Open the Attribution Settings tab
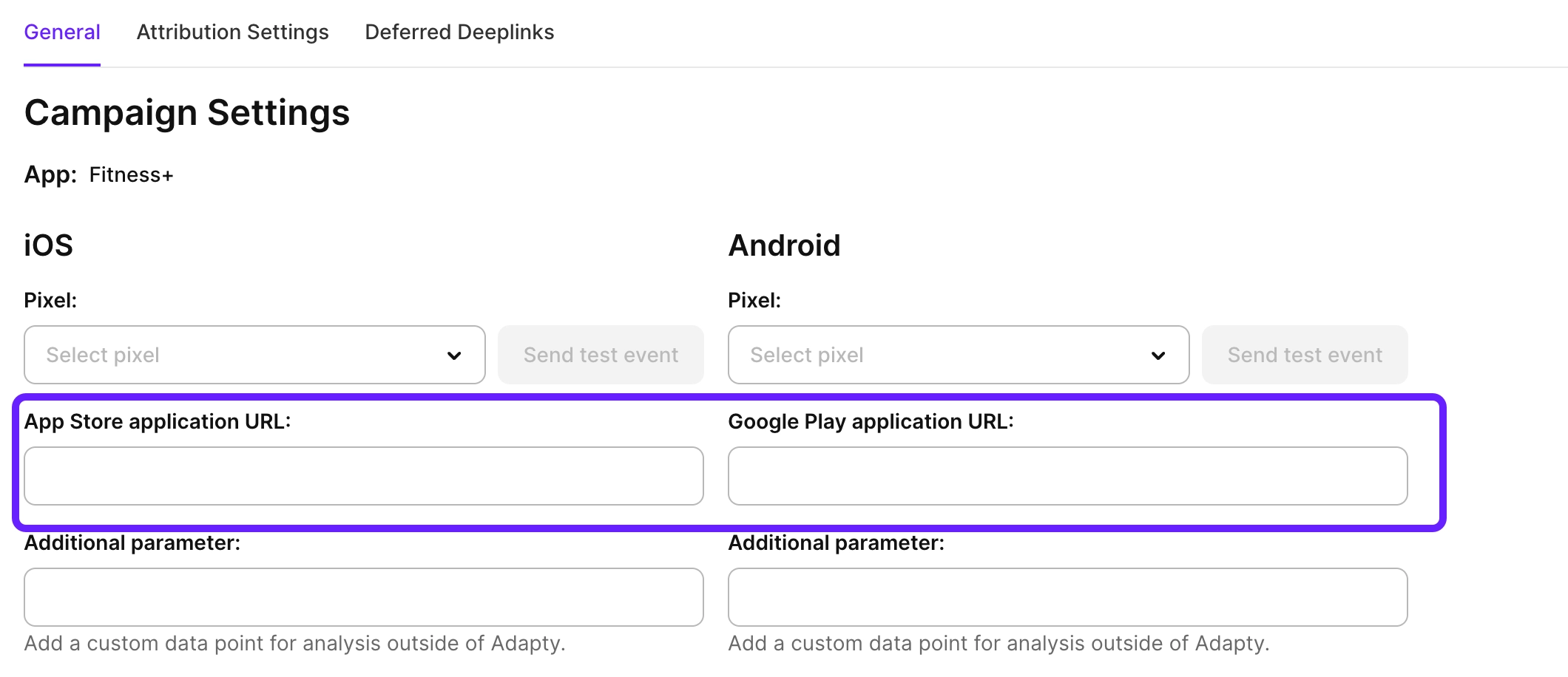Image resolution: width=1568 pixels, height=677 pixels. pyautogui.click(x=232, y=33)
